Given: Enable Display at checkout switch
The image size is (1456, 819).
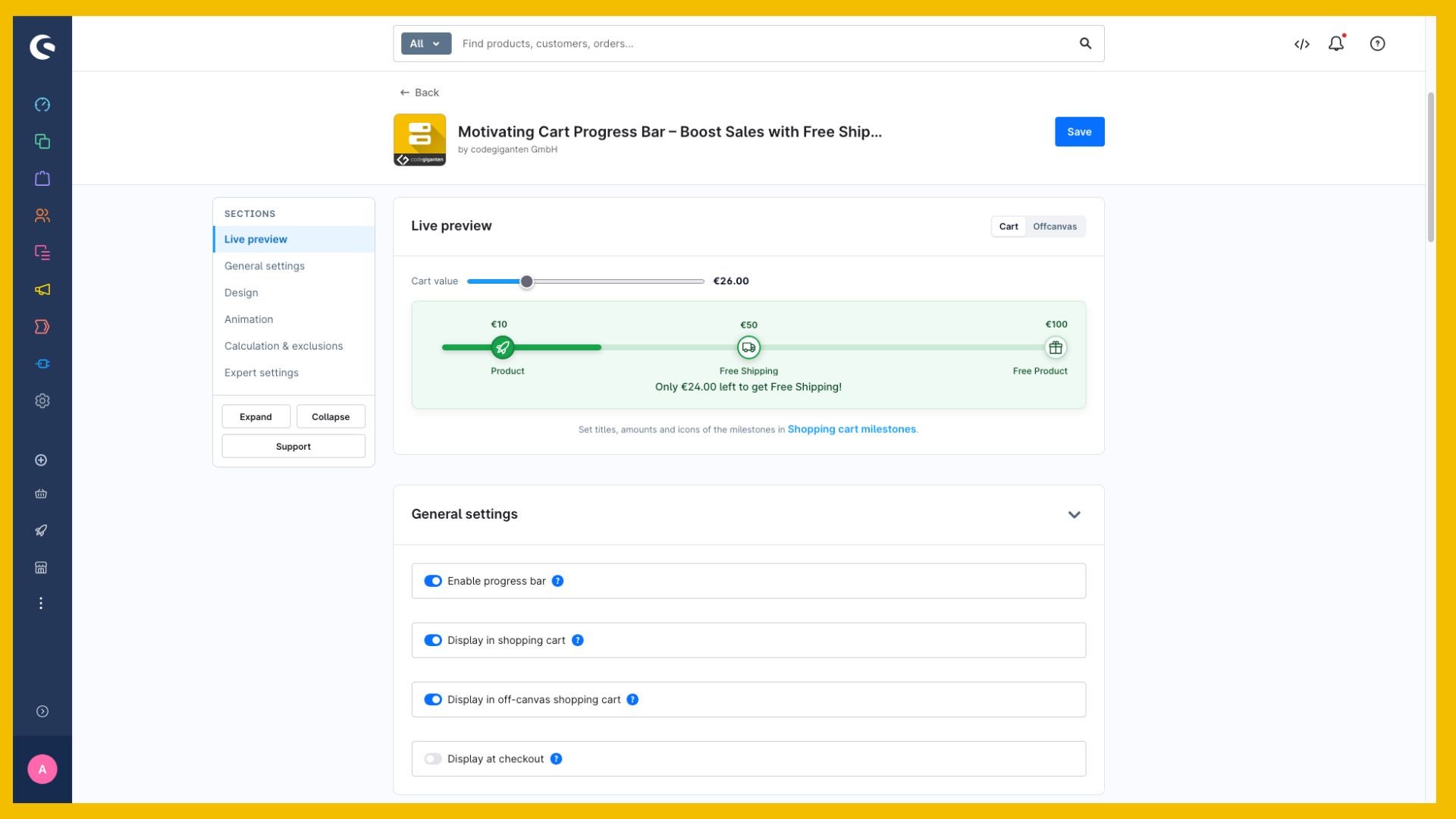Looking at the screenshot, I should pyautogui.click(x=433, y=759).
